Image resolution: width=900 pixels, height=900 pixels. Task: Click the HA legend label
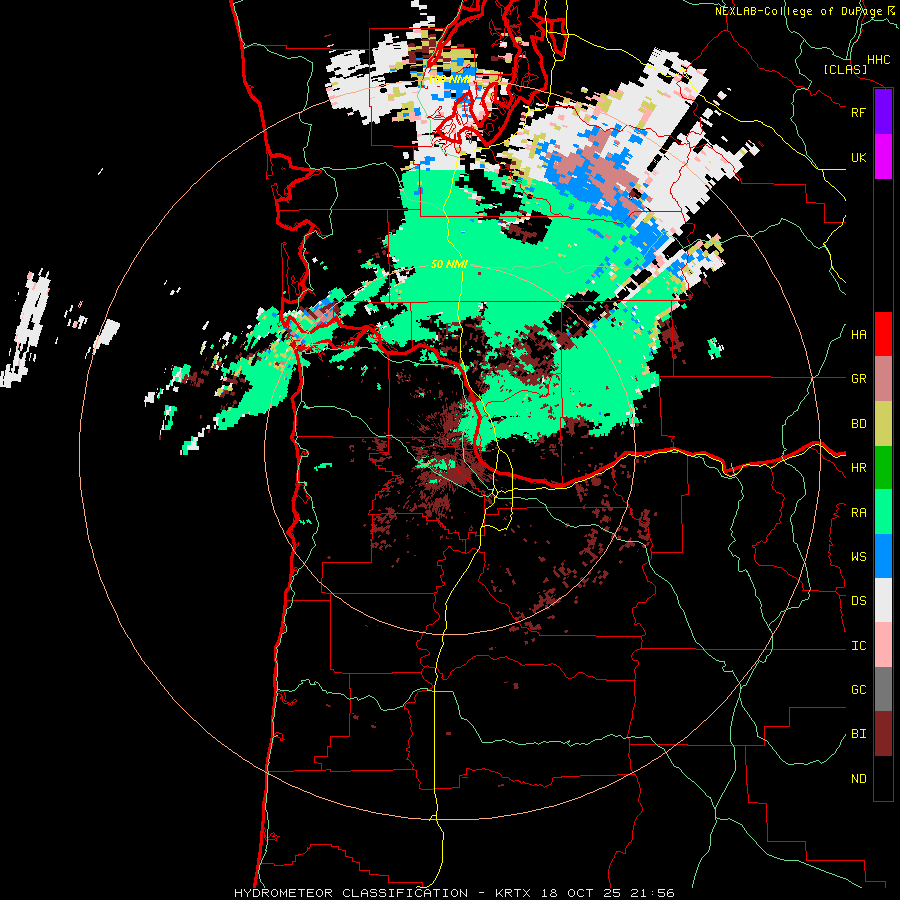point(858,335)
